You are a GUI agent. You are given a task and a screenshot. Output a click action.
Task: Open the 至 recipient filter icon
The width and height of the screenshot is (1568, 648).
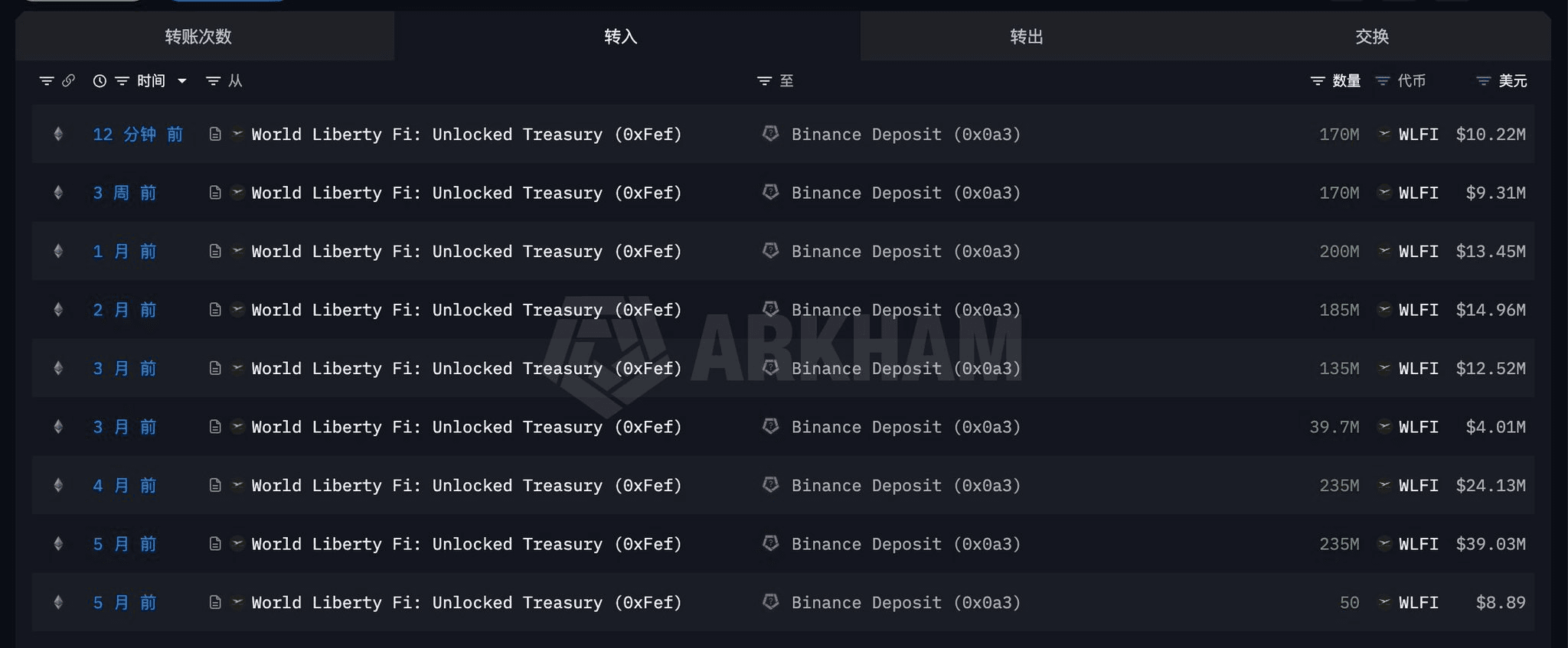tap(764, 81)
